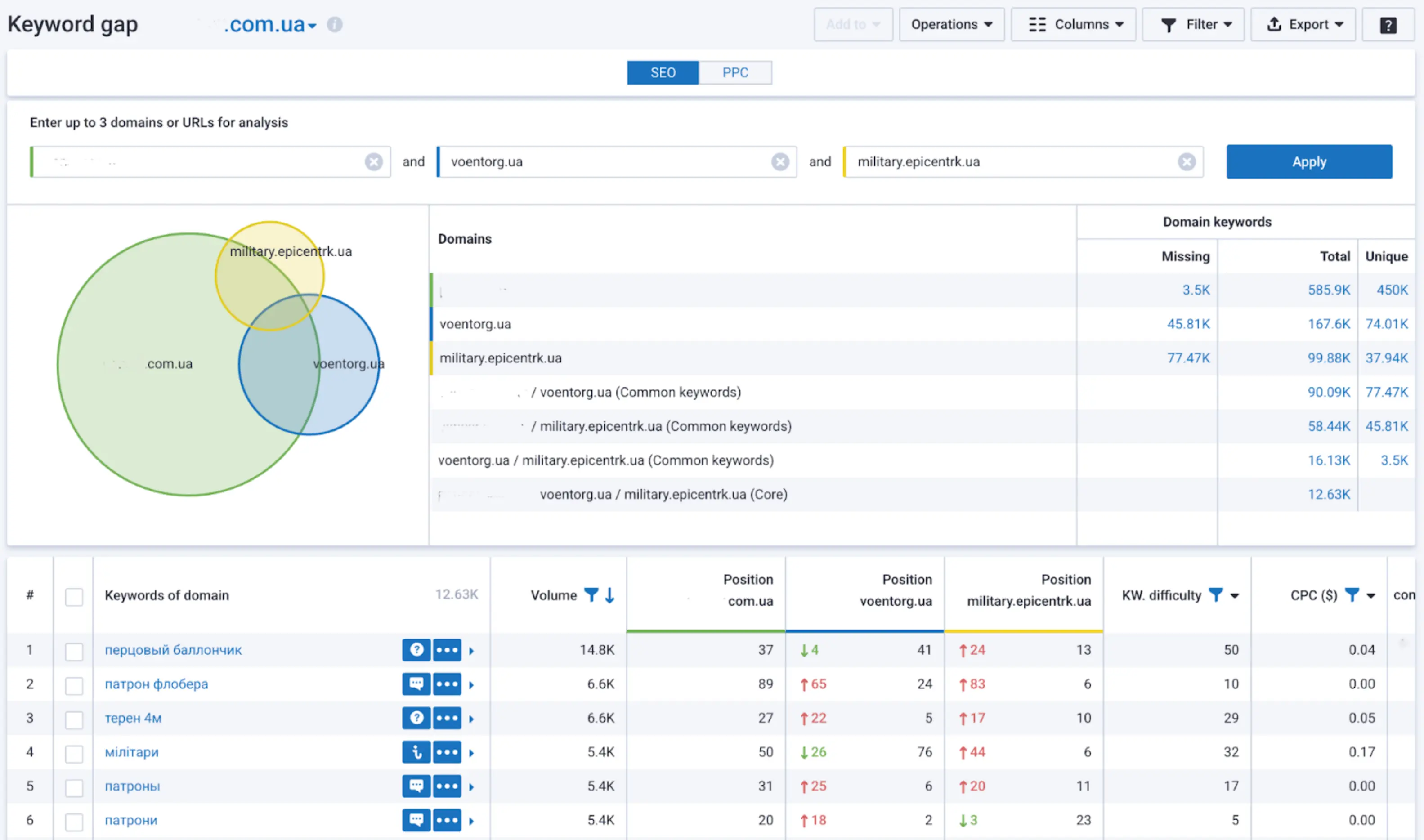1424x840 pixels.
Task: Click Volume descending sort arrow
Action: tap(609, 595)
